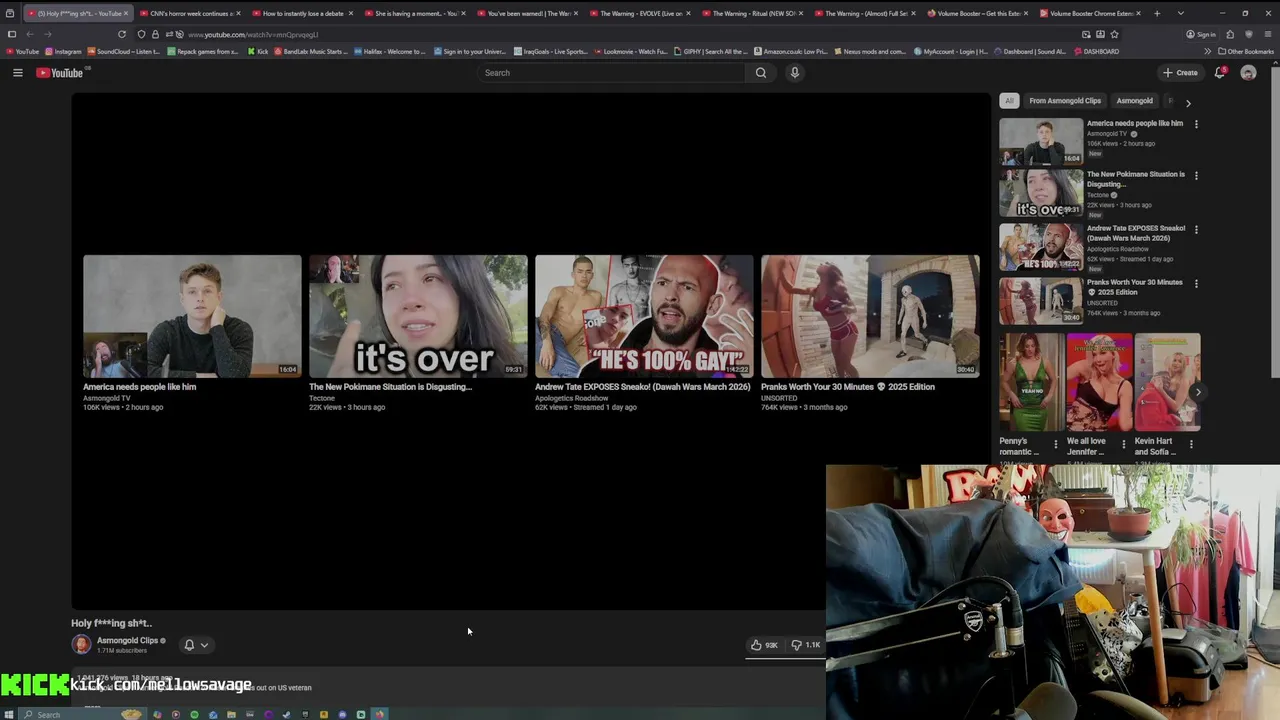Open end-screen video Andrew Tate EXPOSES Sneako
Screen dimensions: 1280x720
644,316
